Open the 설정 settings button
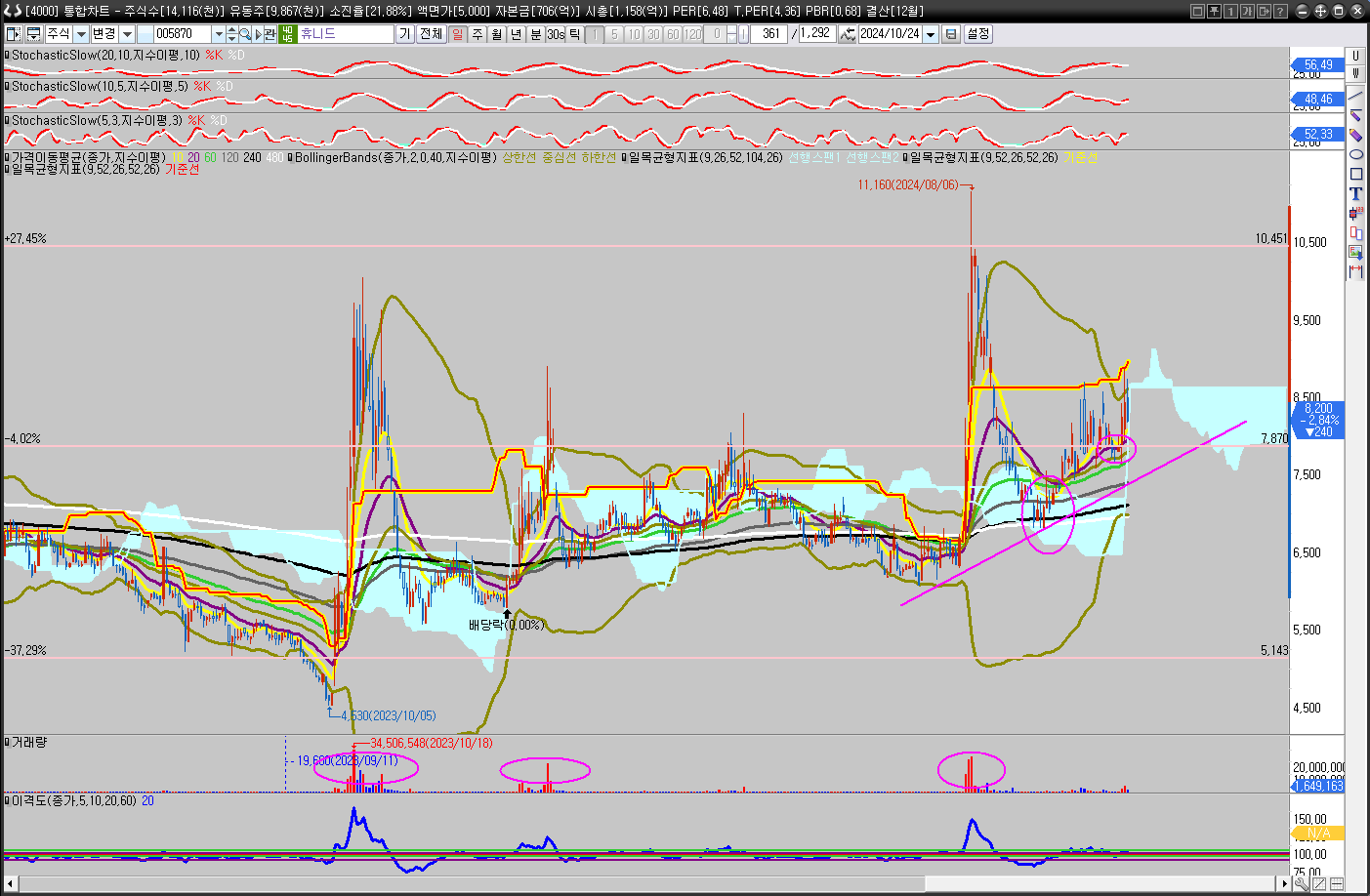The height and width of the screenshot is (896, 1370). point(977,34)
